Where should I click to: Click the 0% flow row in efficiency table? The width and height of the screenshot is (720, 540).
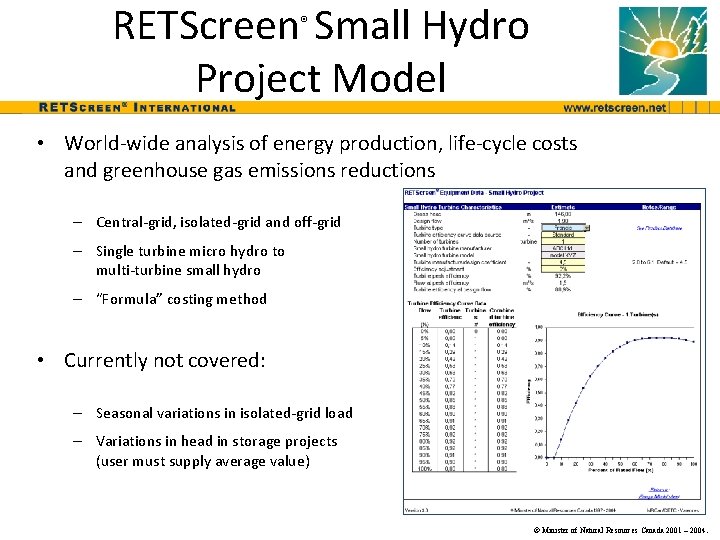(x=464, y=331)
